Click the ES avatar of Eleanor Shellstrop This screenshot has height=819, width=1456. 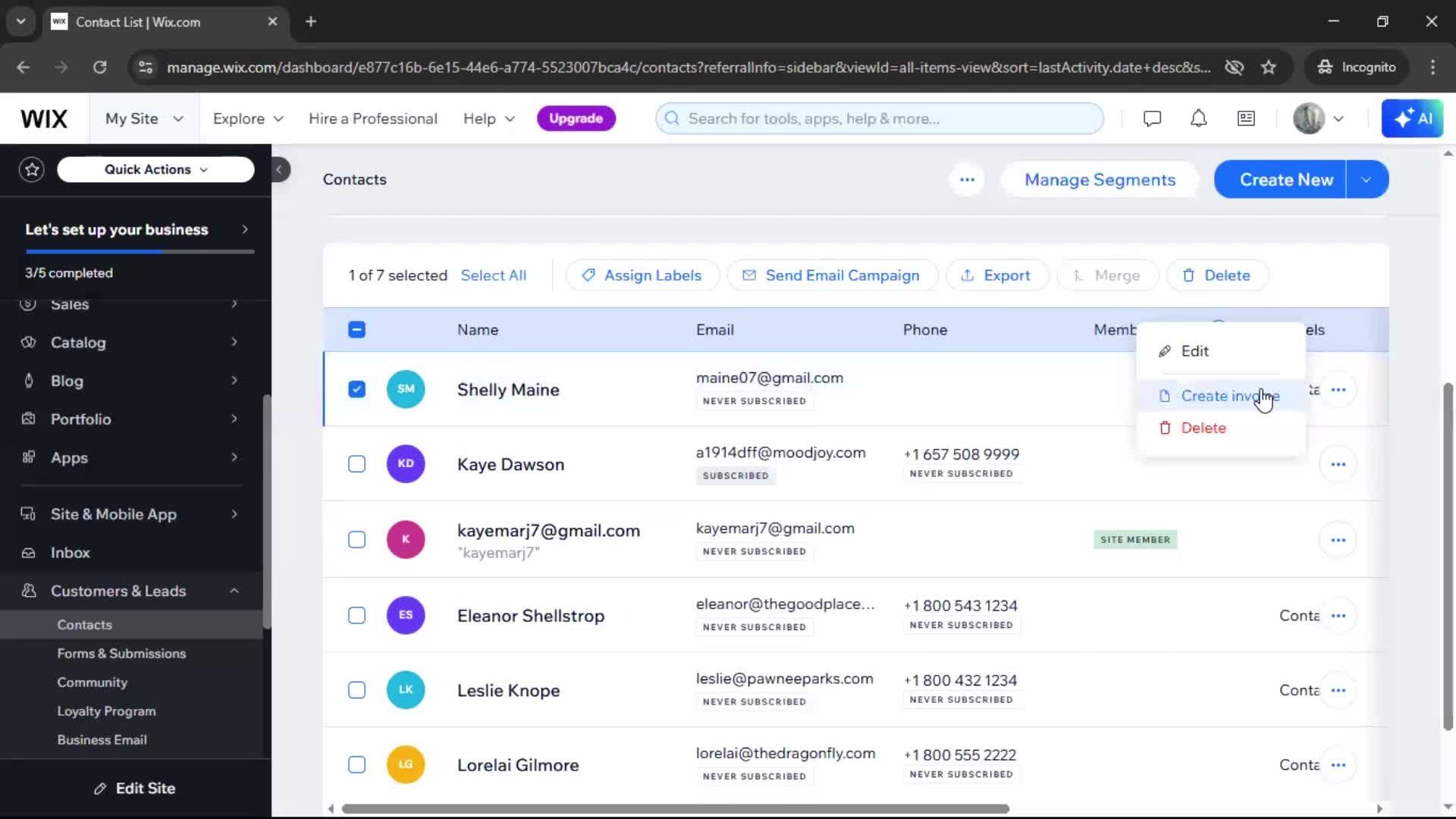[x=406, y=615]
